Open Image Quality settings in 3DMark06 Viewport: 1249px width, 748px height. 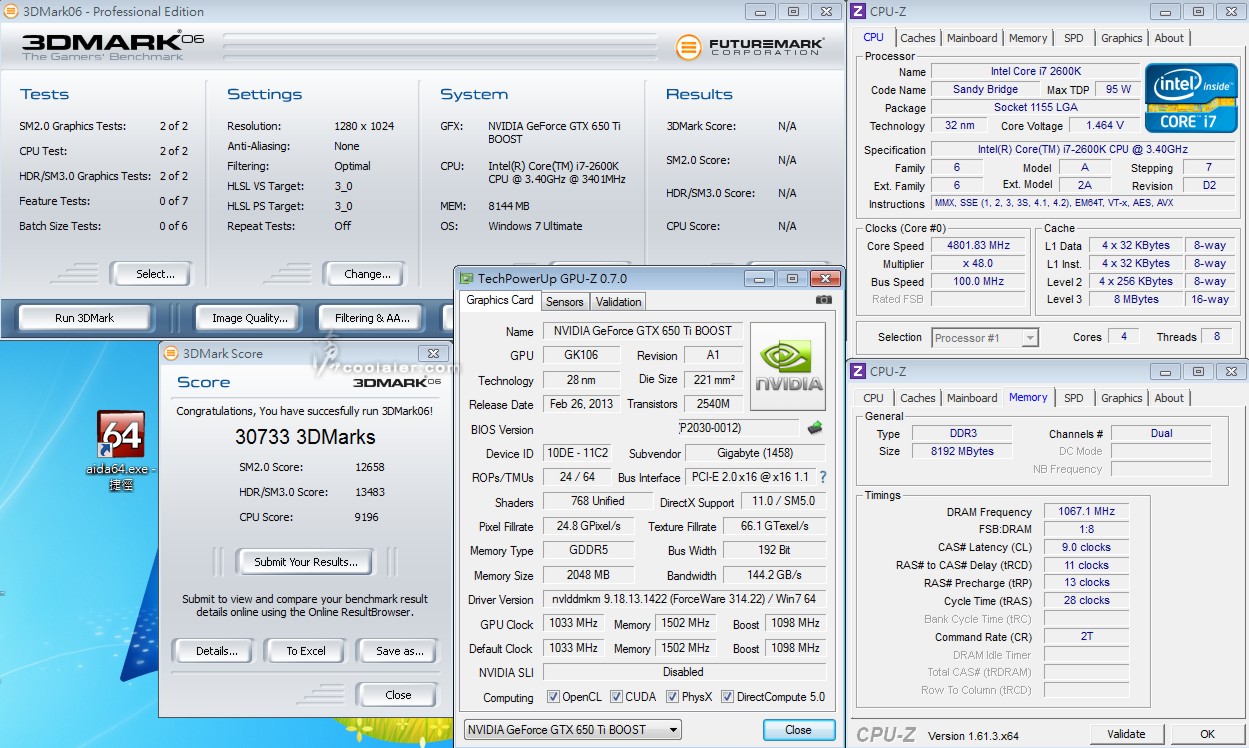[x=250, y=318]
